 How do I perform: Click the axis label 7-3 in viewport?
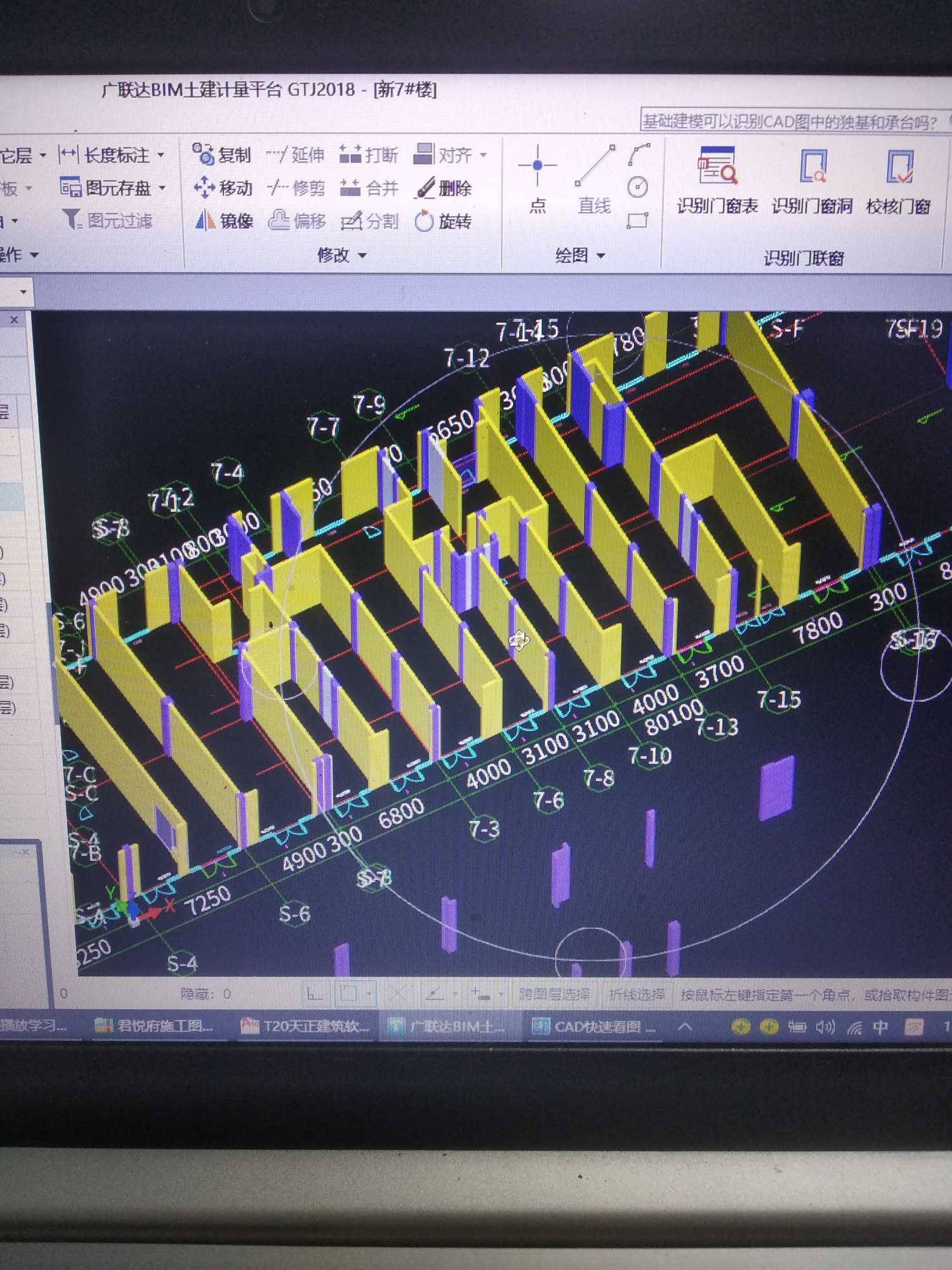(x=484, y=829)
